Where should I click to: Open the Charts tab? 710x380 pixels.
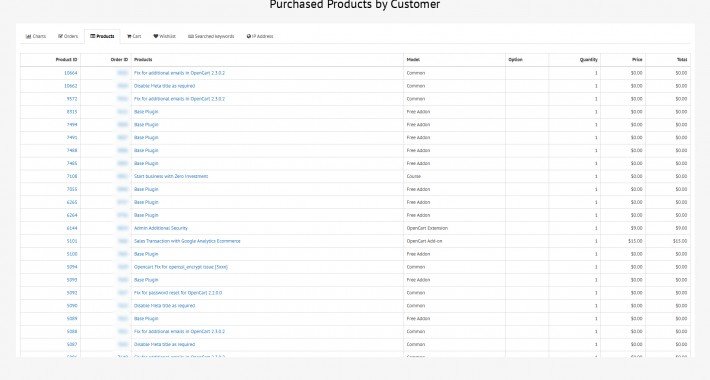[x=36, y=36]
